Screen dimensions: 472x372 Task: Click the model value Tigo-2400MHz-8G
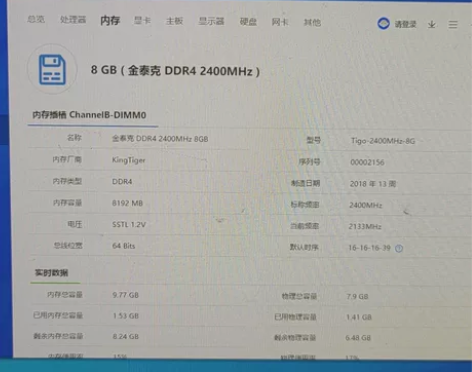[x=383, y=141]
